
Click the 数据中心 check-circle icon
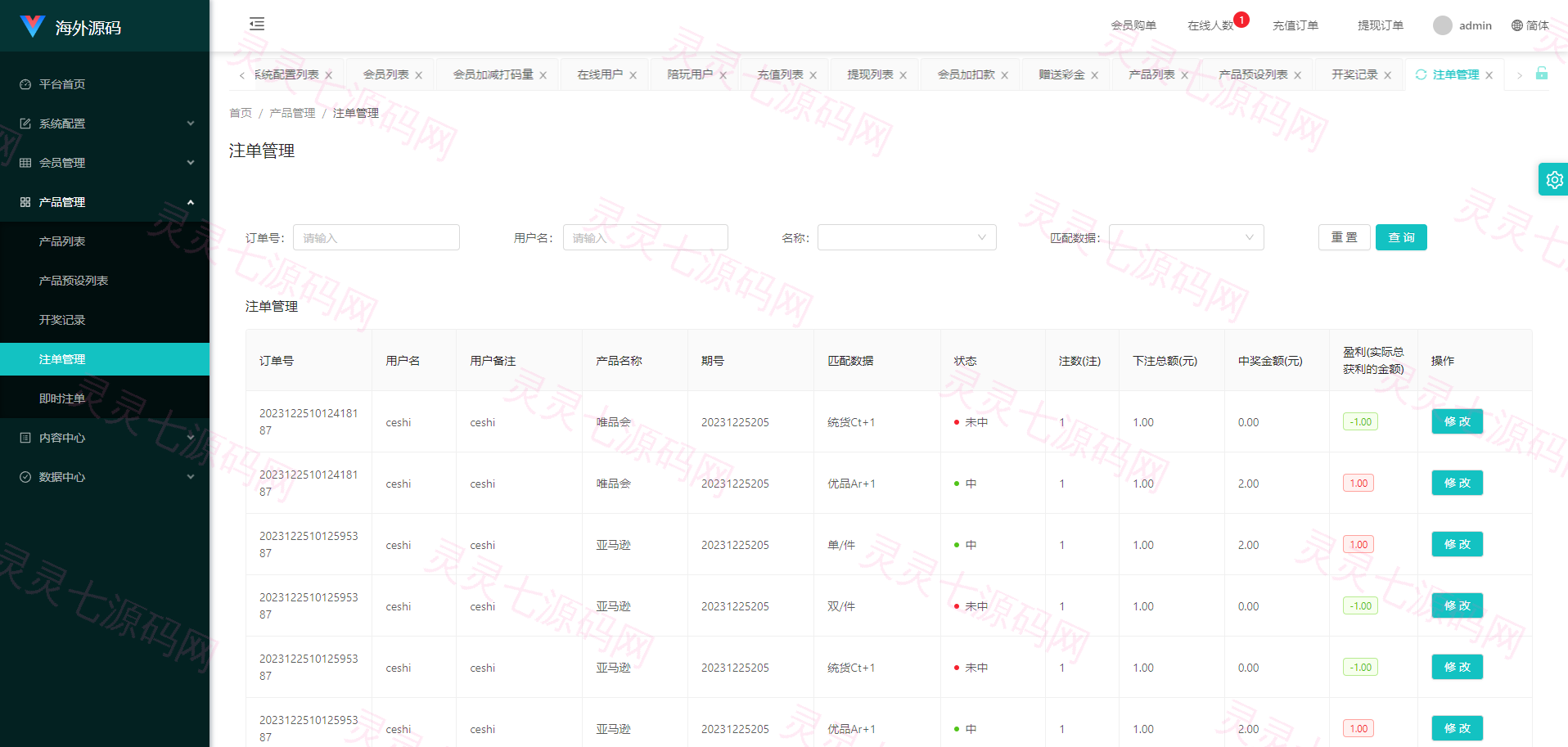25,477
